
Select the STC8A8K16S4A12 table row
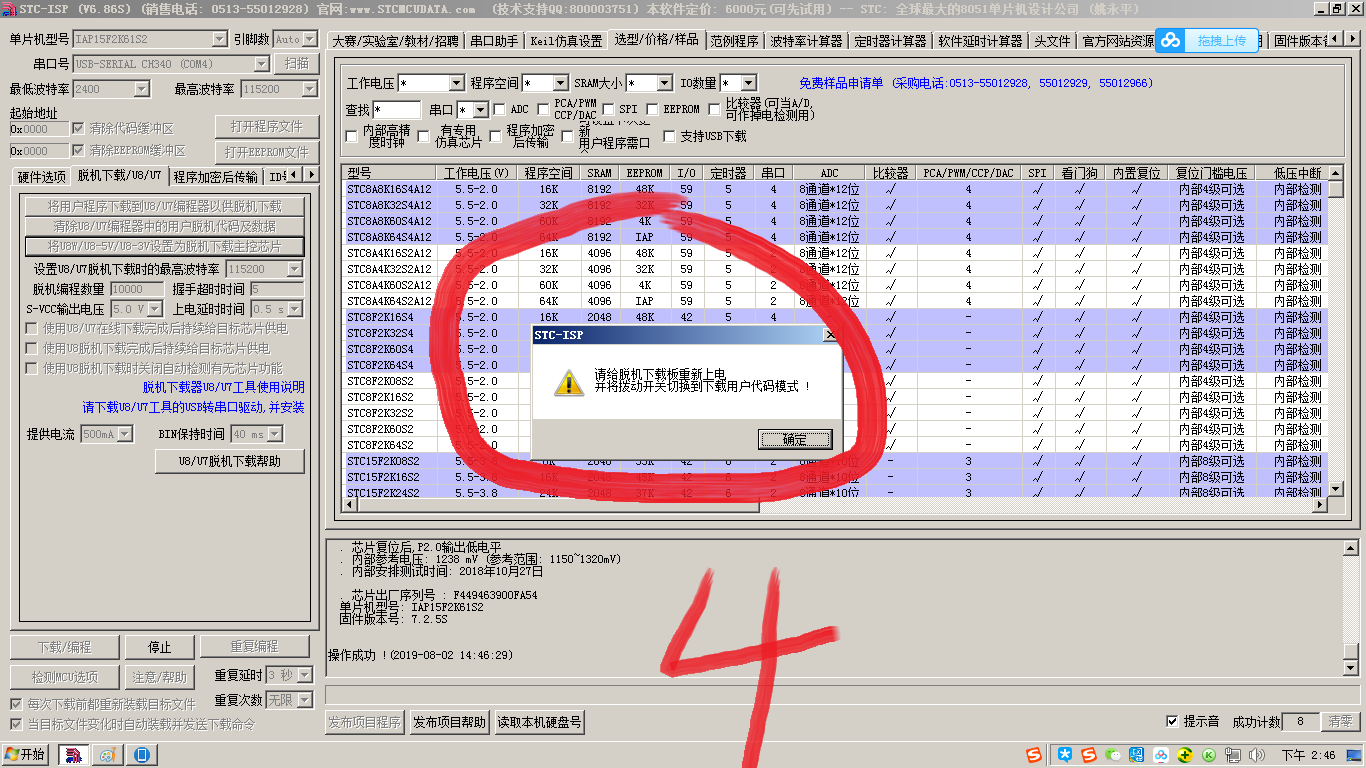tap(834, 189)
